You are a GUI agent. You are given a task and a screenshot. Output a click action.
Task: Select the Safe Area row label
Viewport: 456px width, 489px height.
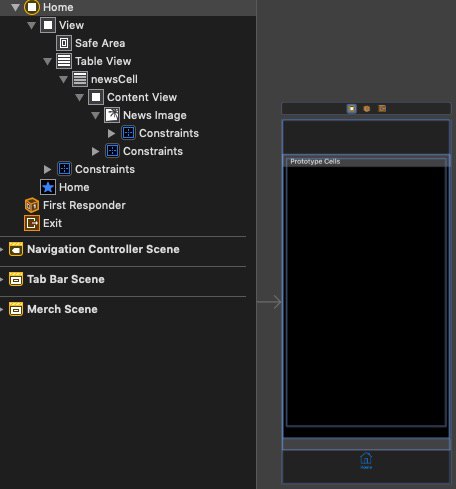pos(100,43)
